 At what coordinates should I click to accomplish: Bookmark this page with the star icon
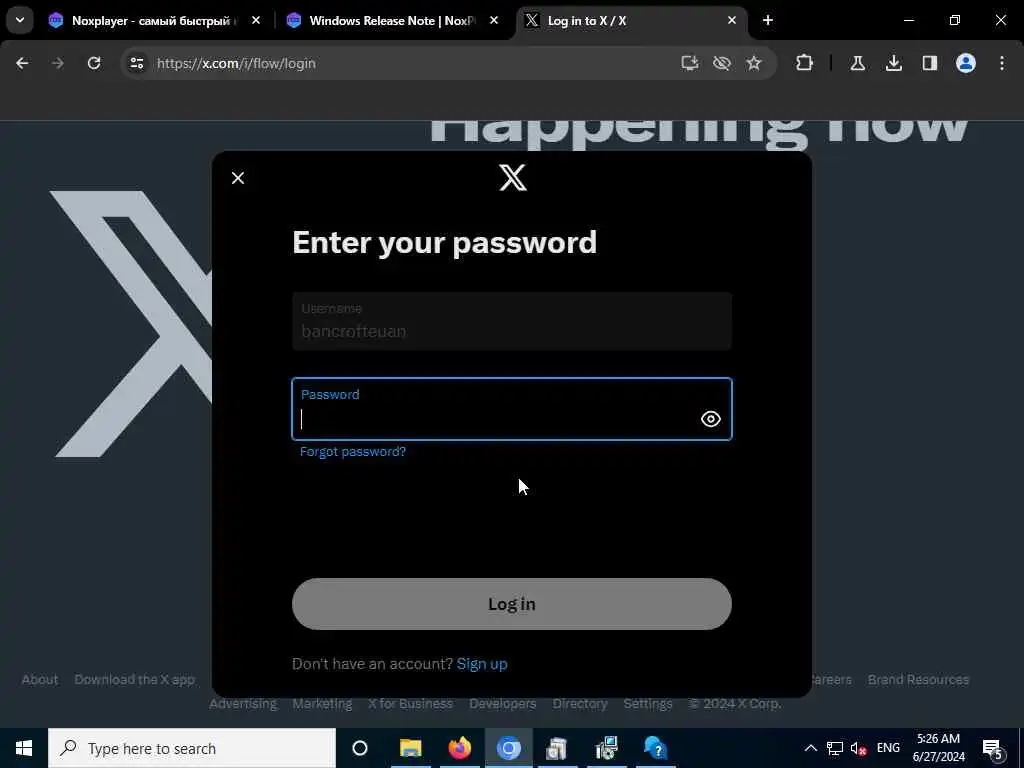coord(754,63)
